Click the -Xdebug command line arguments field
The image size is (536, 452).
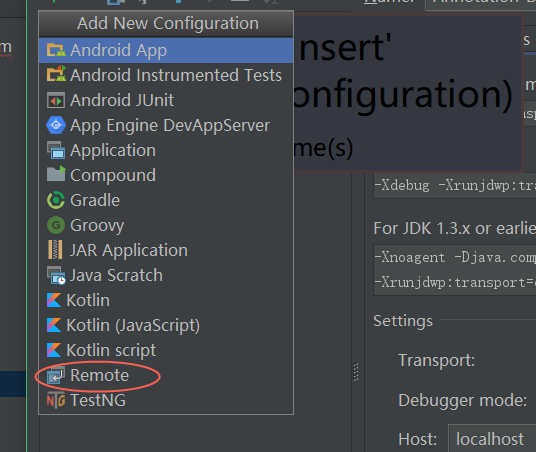[455, 186]
